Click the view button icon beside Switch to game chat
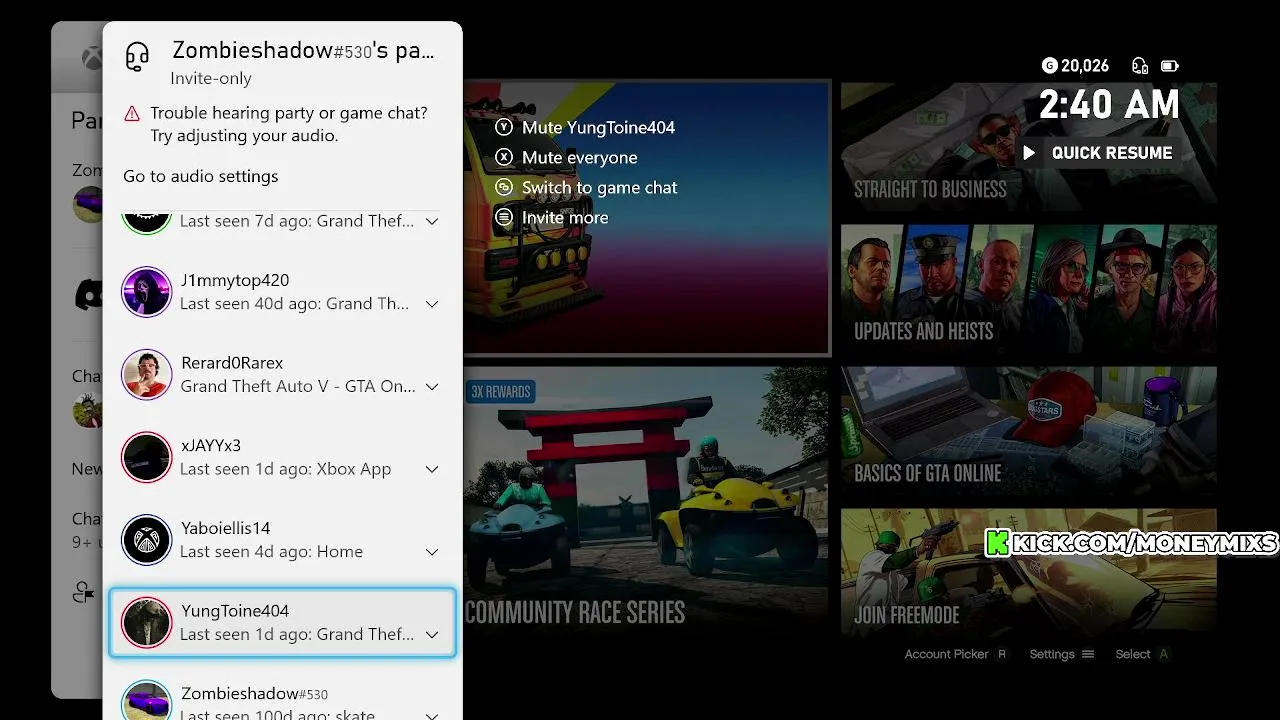This screenshot has width=1280, height=720. 504,188
